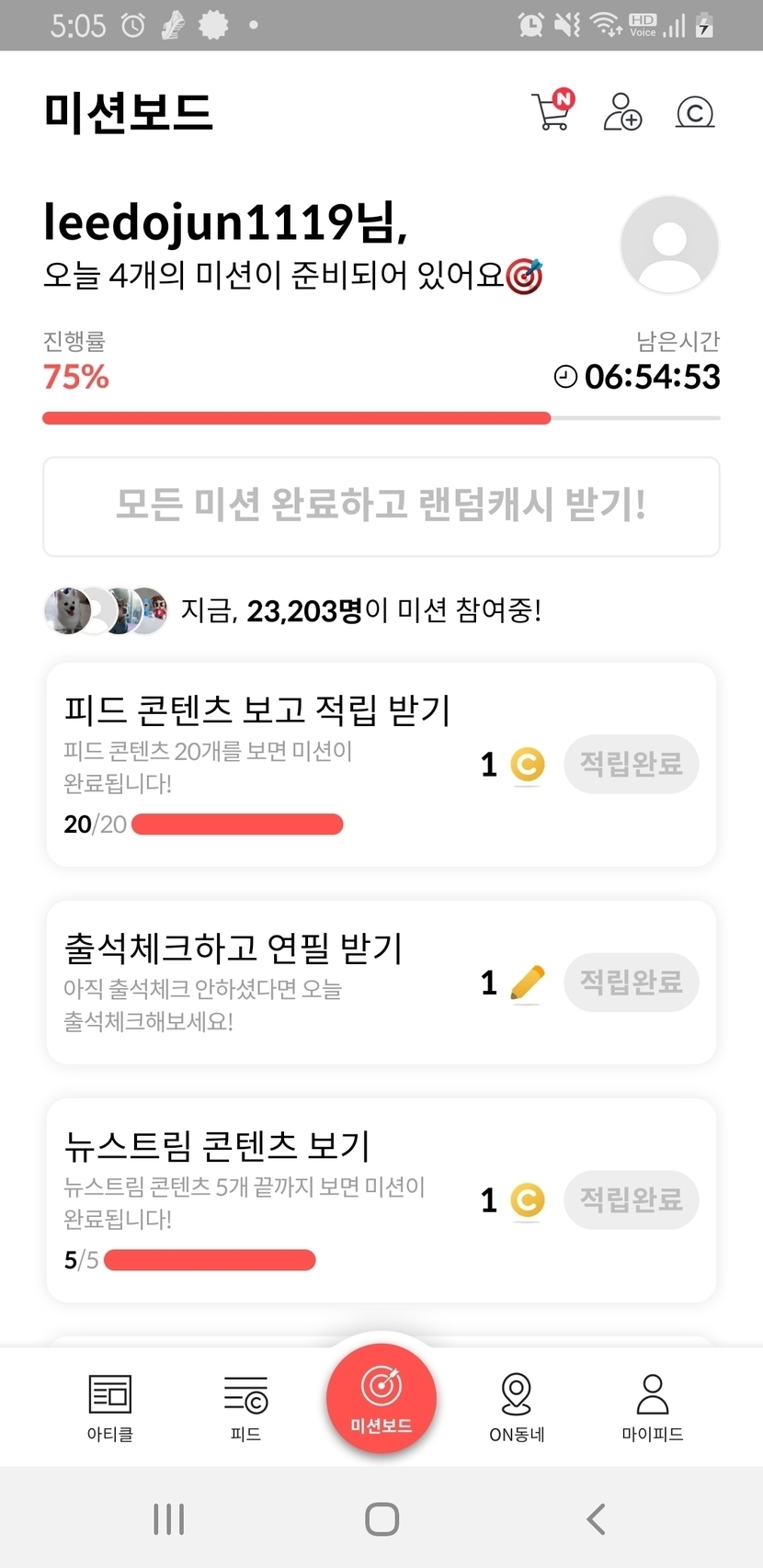
Task: Tap the pencil reward icon
Action: [527, 983]
